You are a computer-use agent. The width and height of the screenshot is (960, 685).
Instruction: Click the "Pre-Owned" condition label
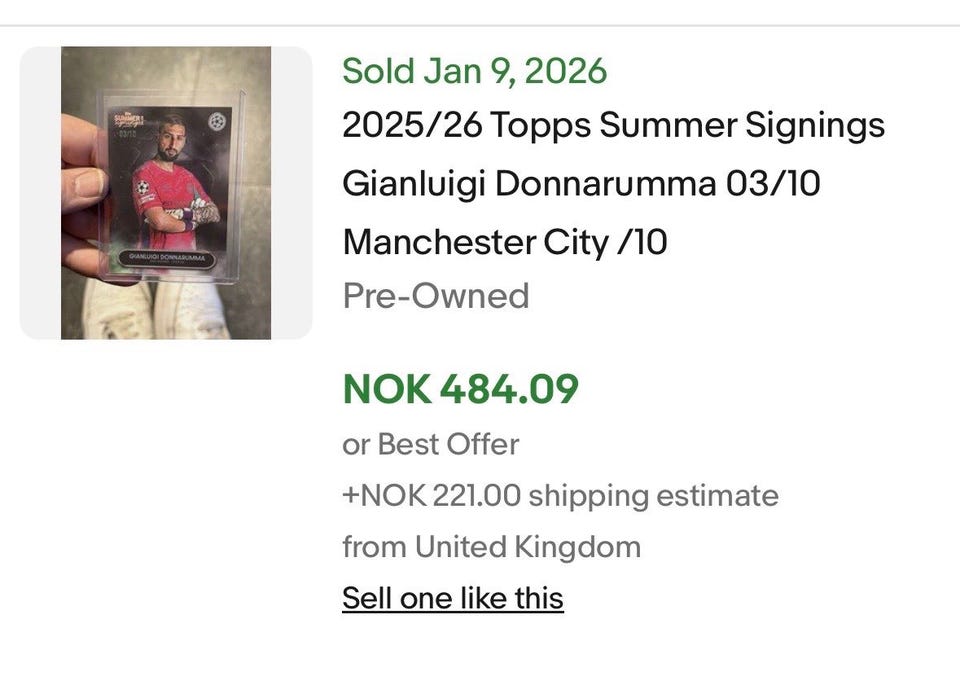point(435,296)
